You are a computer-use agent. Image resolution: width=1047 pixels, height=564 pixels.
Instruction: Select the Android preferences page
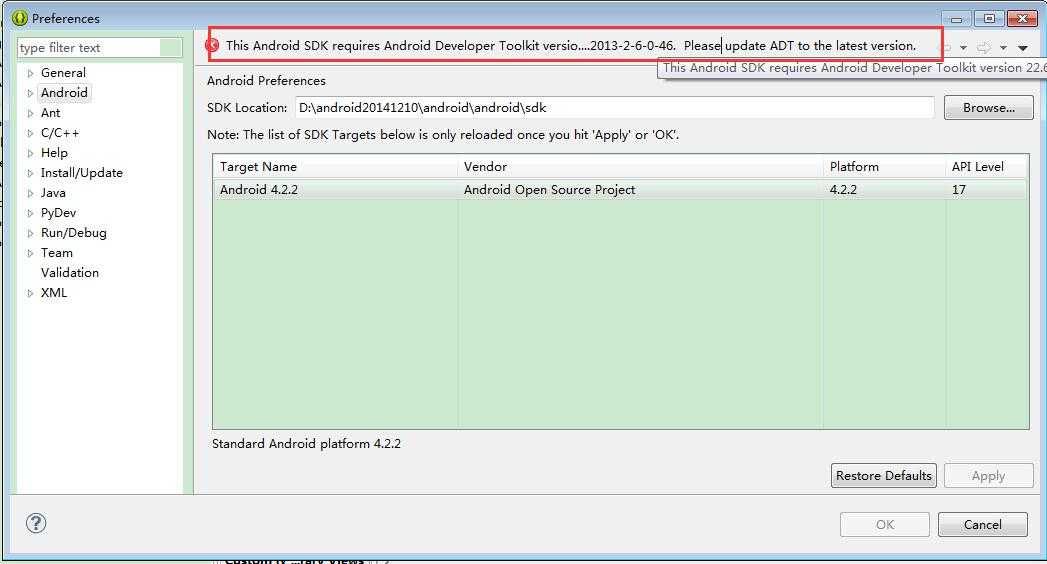(64, 93)
